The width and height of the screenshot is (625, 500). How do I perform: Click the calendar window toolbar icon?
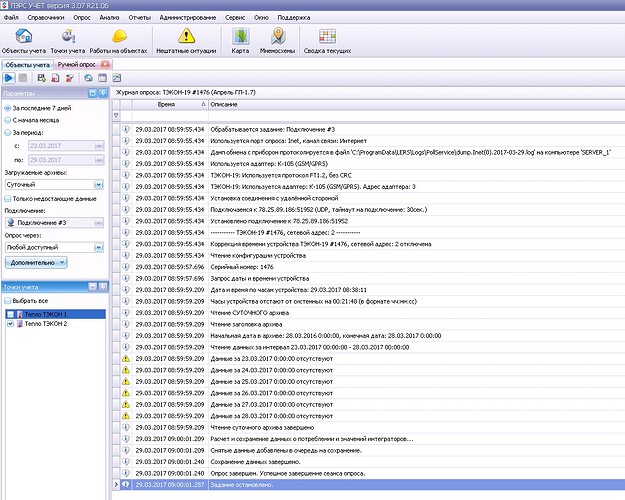(102, 78)
